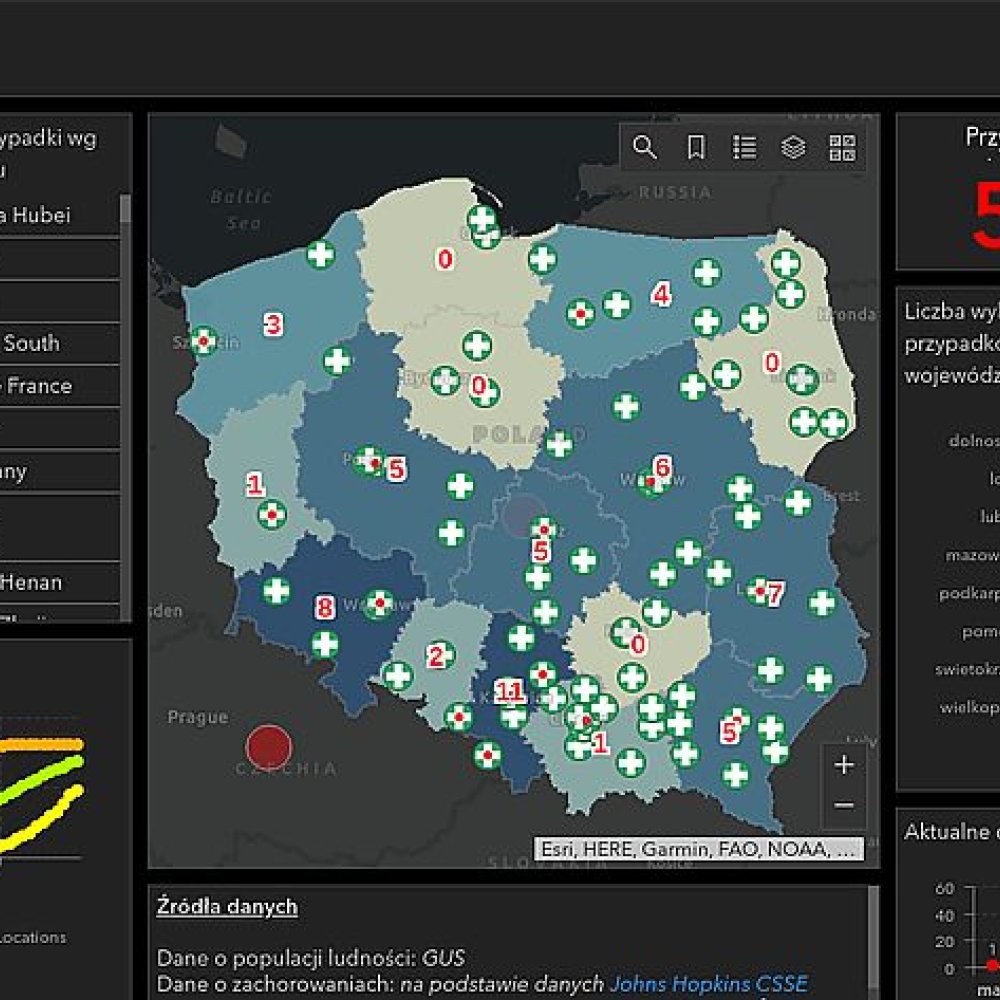Open the map bookmarks panel
The height and width of the screenshot is (1000, 1000).
696,148
